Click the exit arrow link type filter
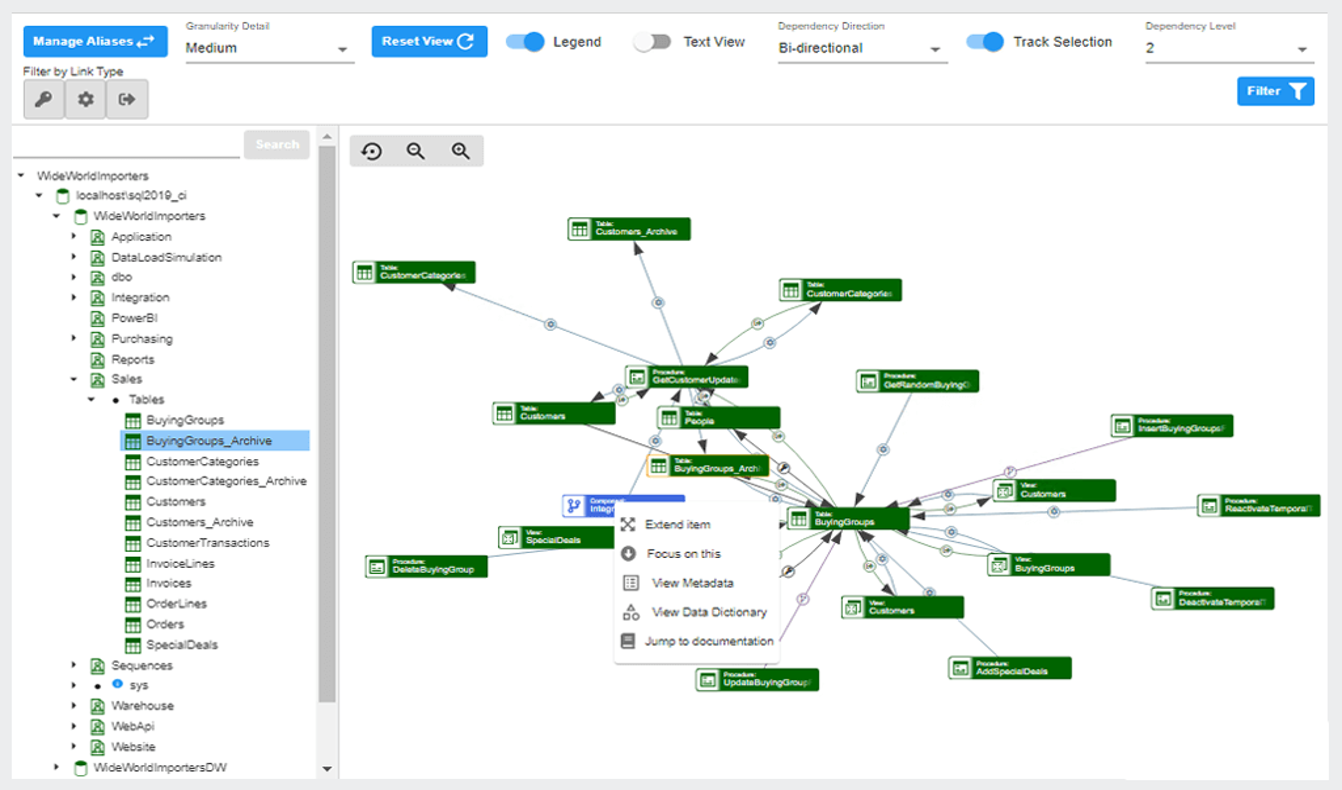Screen dimensions: 1342x790 [x=127, y=100]
